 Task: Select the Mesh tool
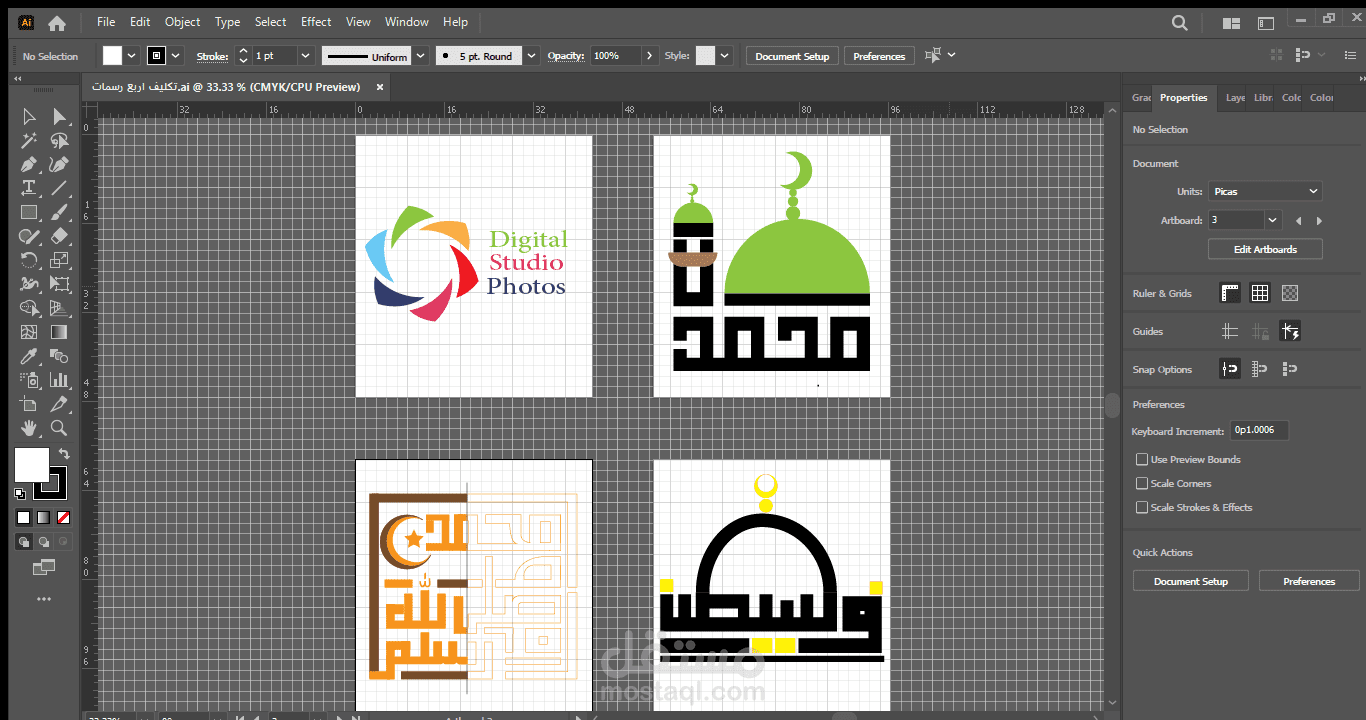pyautogui.click(x=29, y=332)
